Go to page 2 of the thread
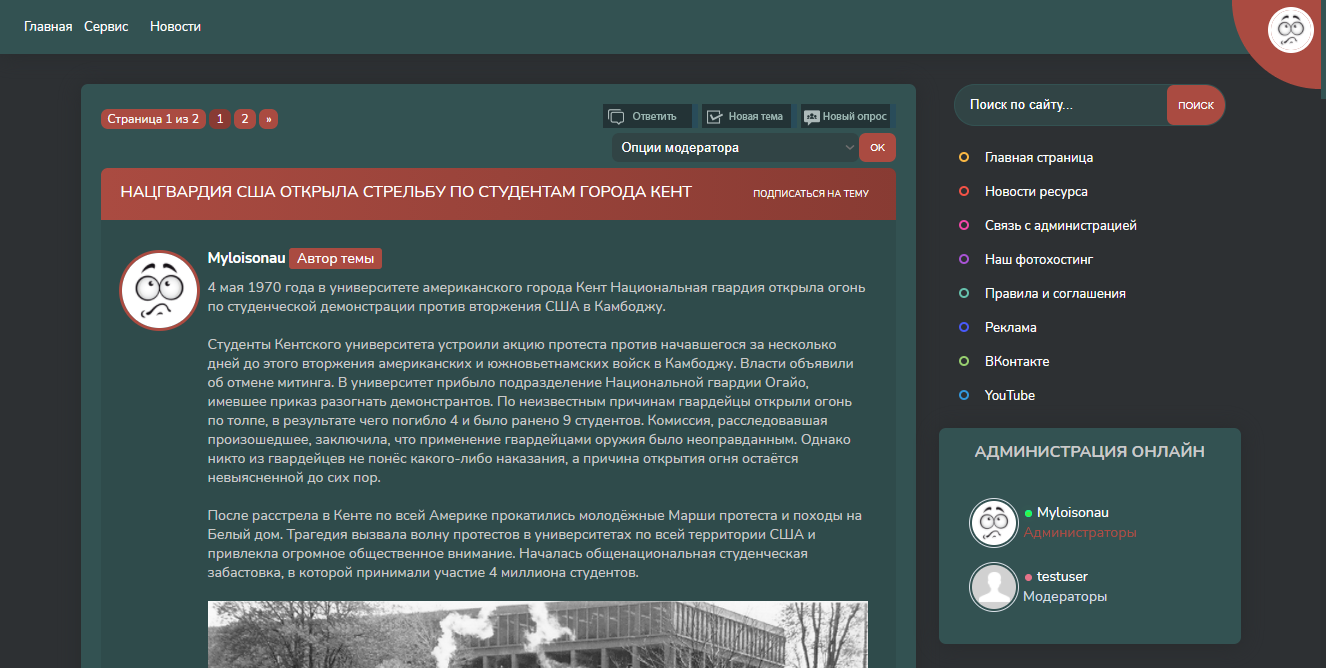This screenshot has height=668, width=1326. coord(245,119)
